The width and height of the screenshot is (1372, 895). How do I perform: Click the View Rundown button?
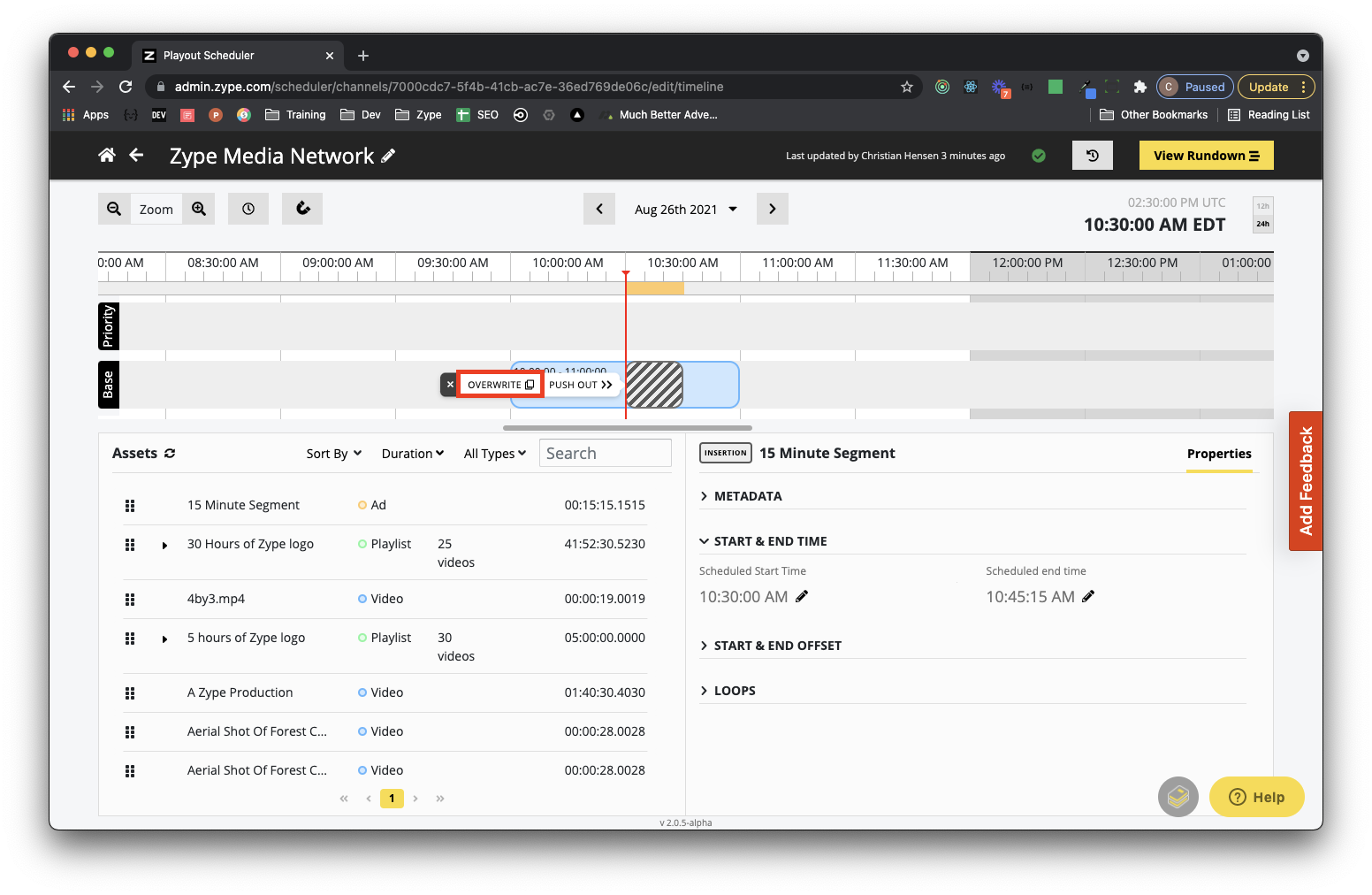(x=1206, y=156)
